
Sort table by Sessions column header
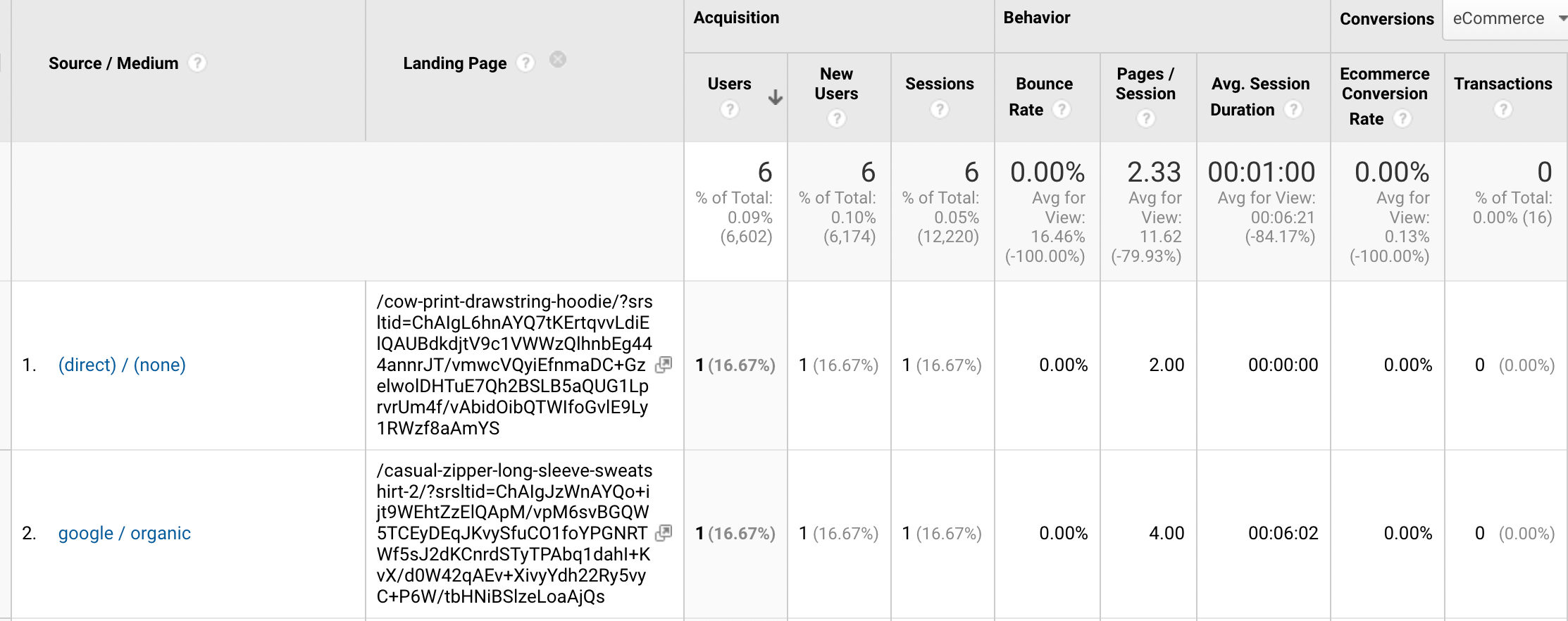(x=940, y=84)
